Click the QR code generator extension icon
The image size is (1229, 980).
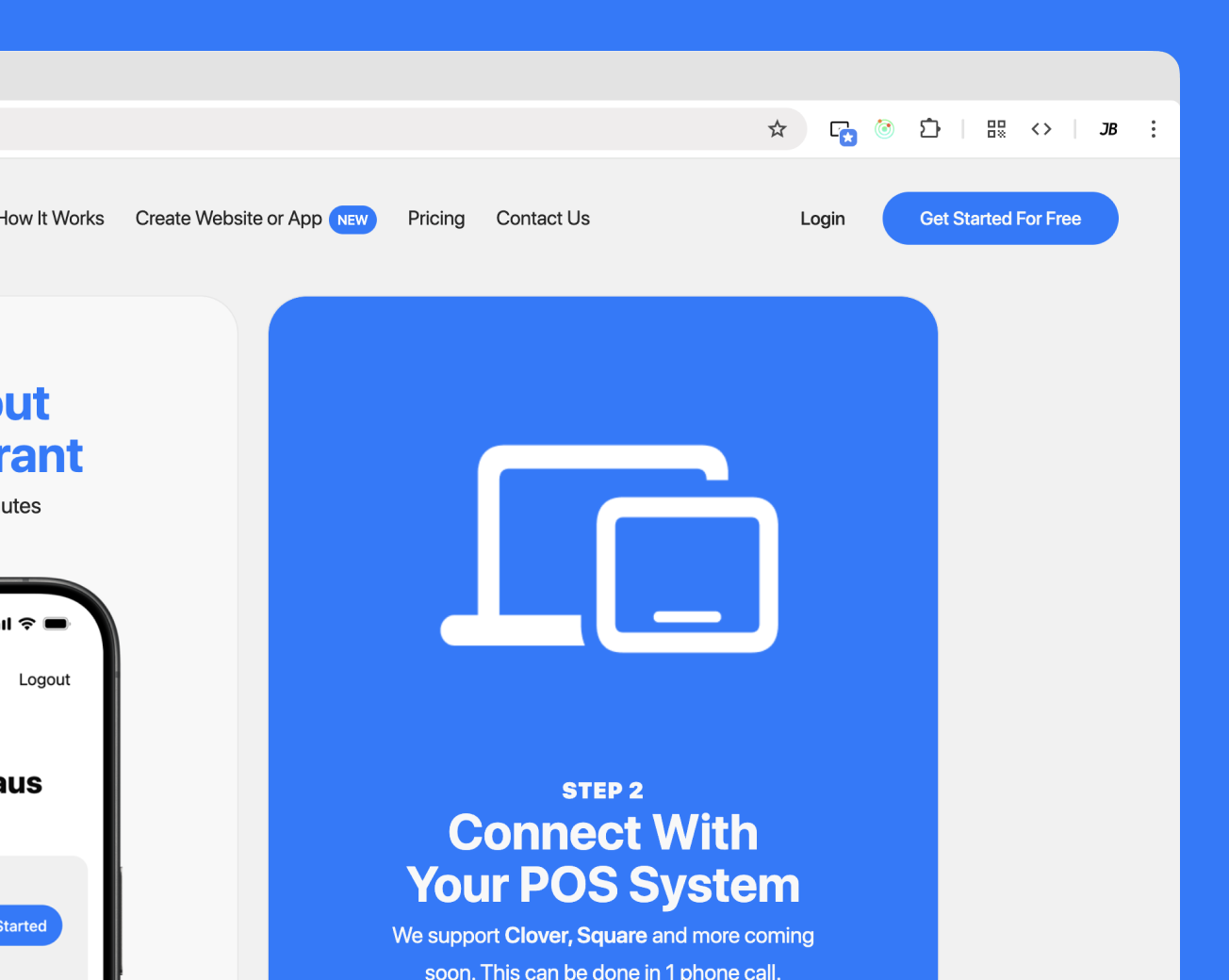coord(995,129)
